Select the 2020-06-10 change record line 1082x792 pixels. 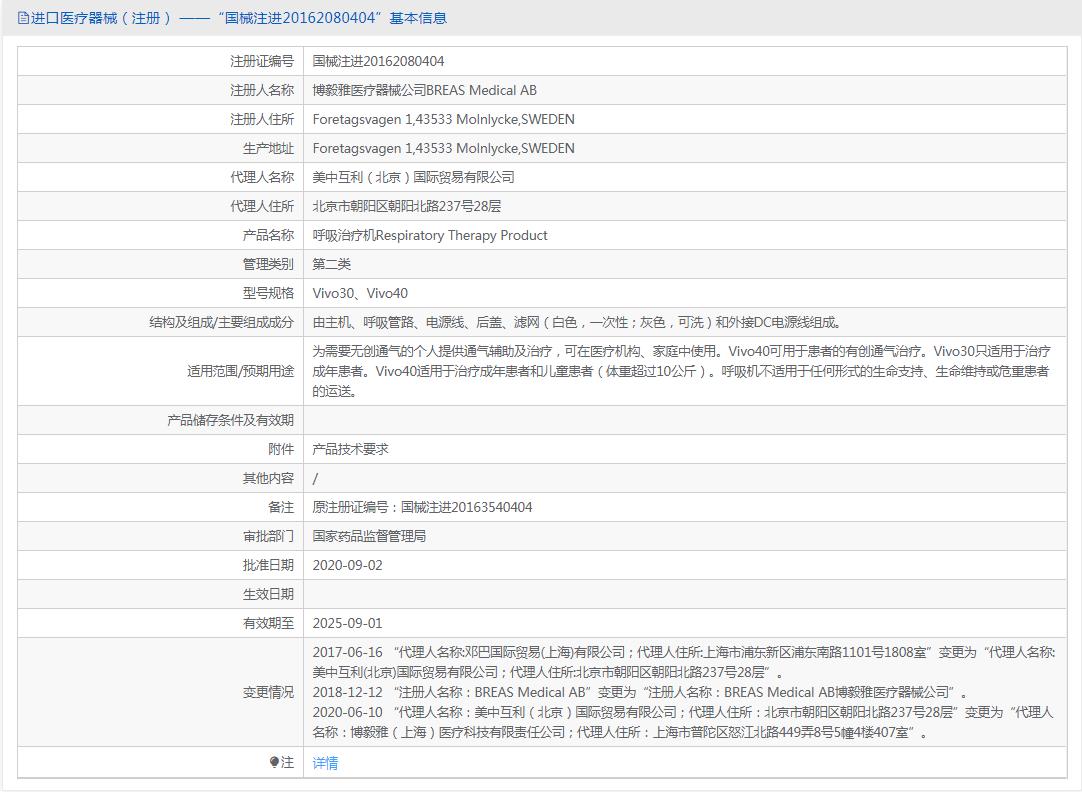(683, 722)
